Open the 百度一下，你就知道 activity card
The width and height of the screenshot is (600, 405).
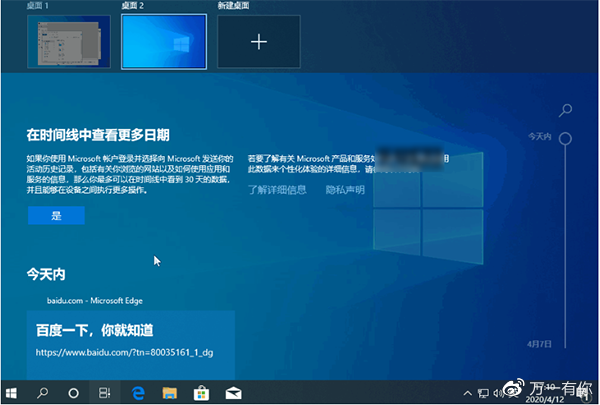click(130, 340)
